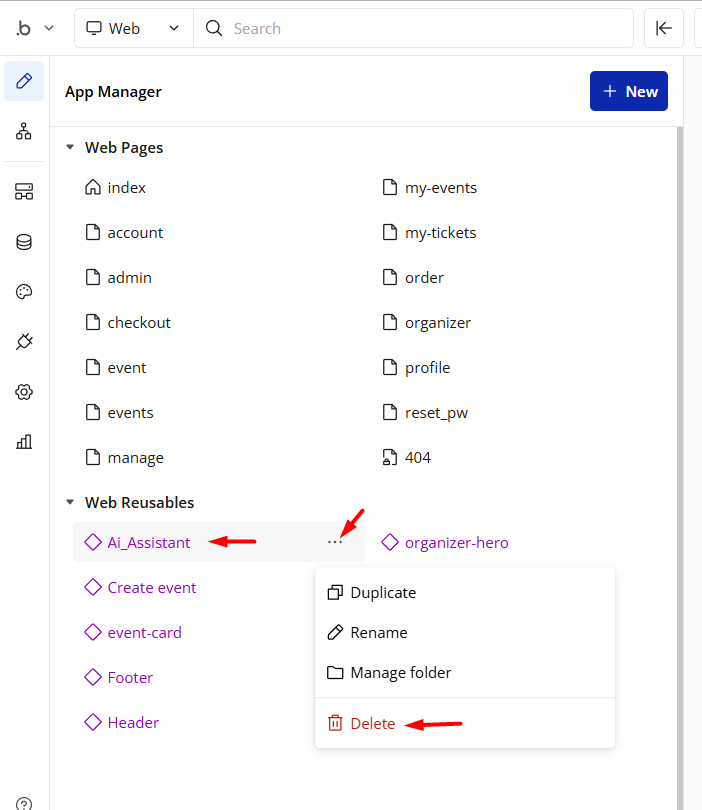Click the collapse panel arrow icon

click(x=664, y=28)
